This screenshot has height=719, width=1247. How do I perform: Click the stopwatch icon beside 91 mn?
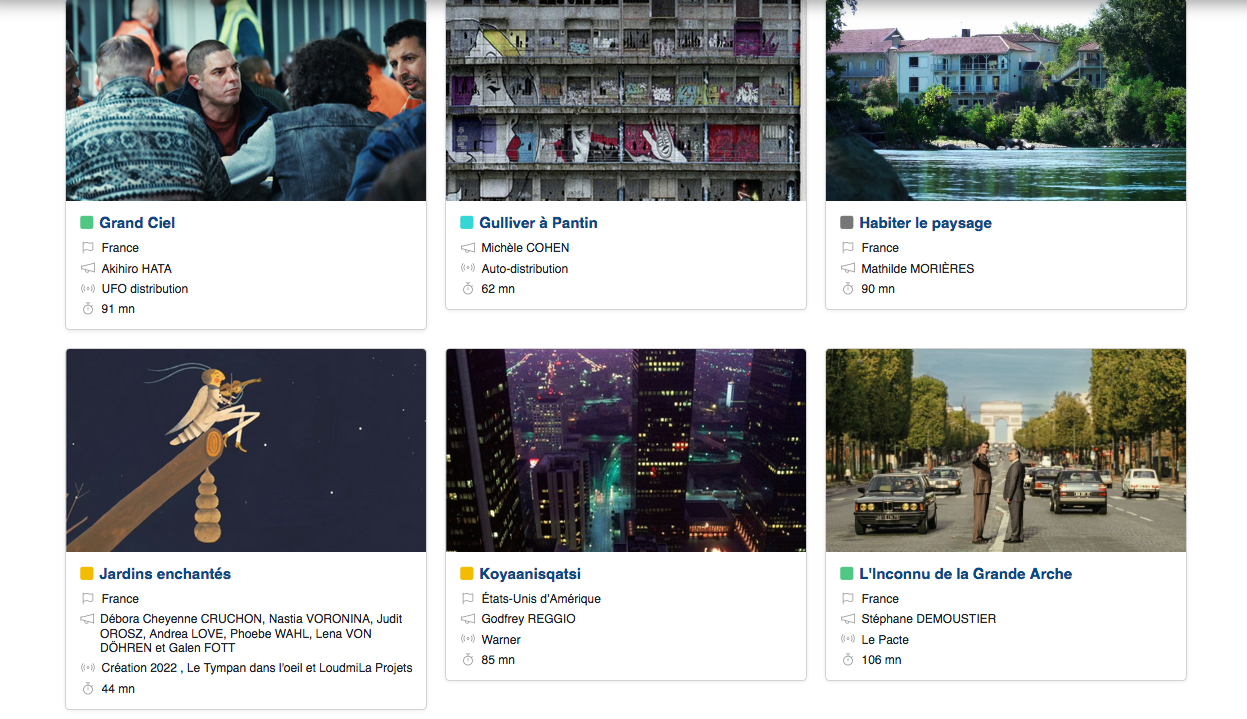click(x=87, y=310)
